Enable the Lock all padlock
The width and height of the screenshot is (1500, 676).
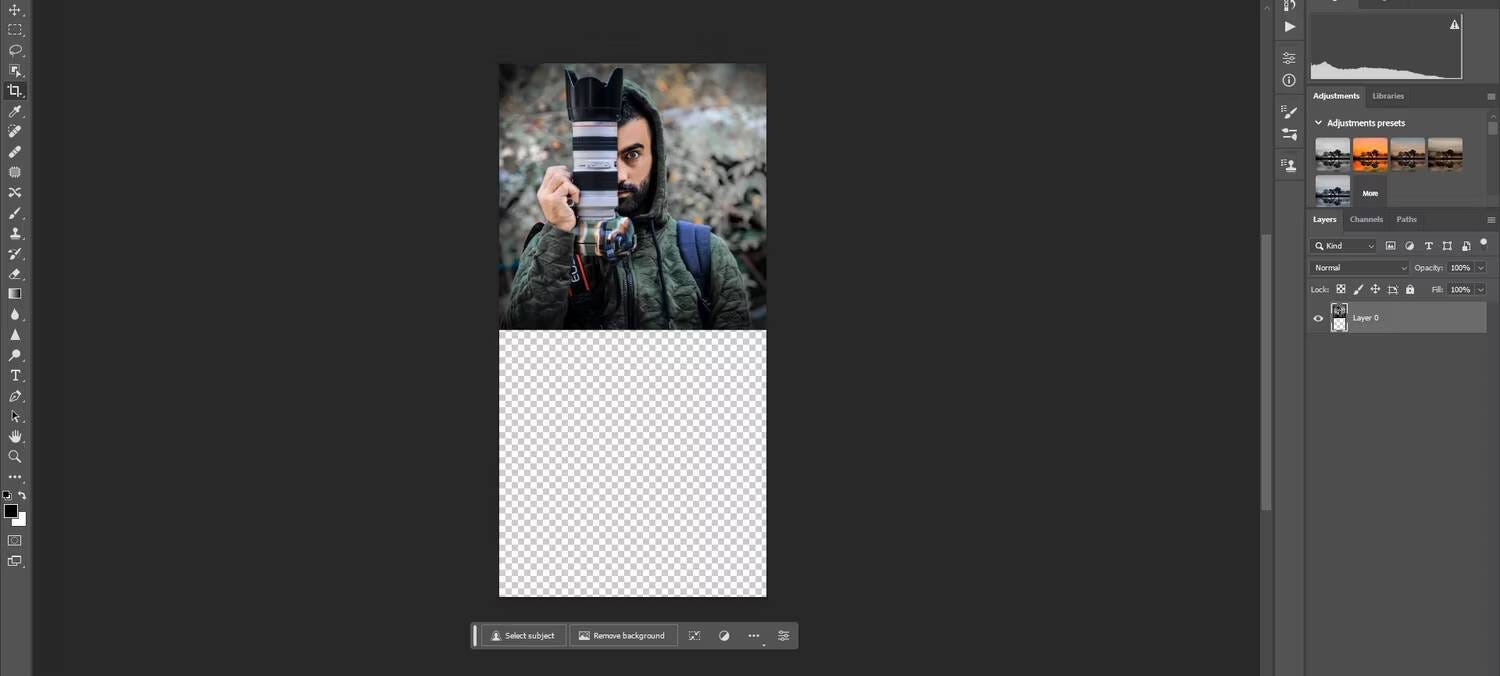click(x=1410, y=289)
